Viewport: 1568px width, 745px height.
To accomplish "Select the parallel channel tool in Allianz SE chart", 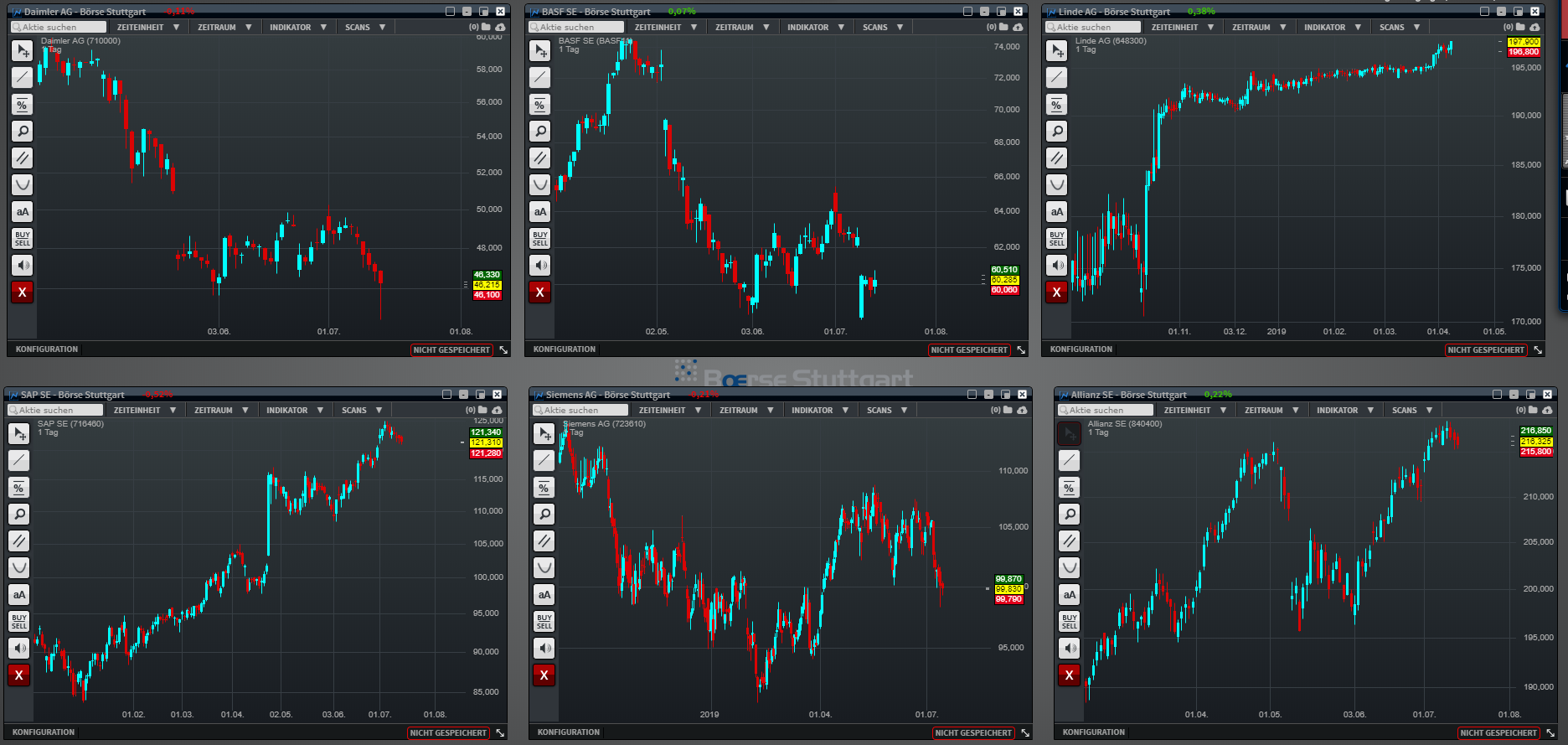I will pyautogui.click(x=1070, y=541).
